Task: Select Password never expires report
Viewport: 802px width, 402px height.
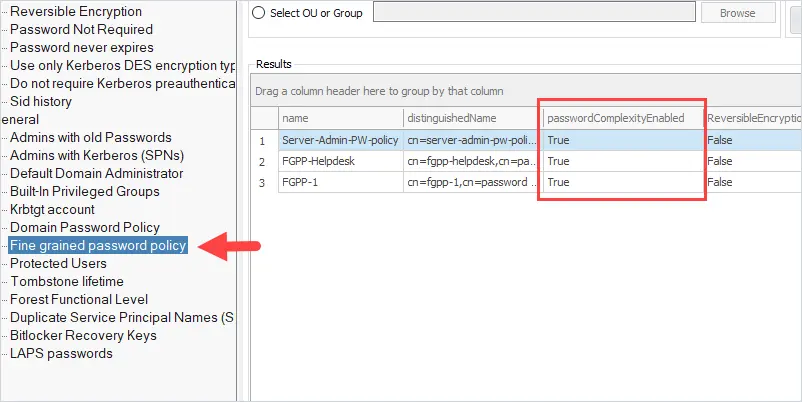Action: (82, 48)
